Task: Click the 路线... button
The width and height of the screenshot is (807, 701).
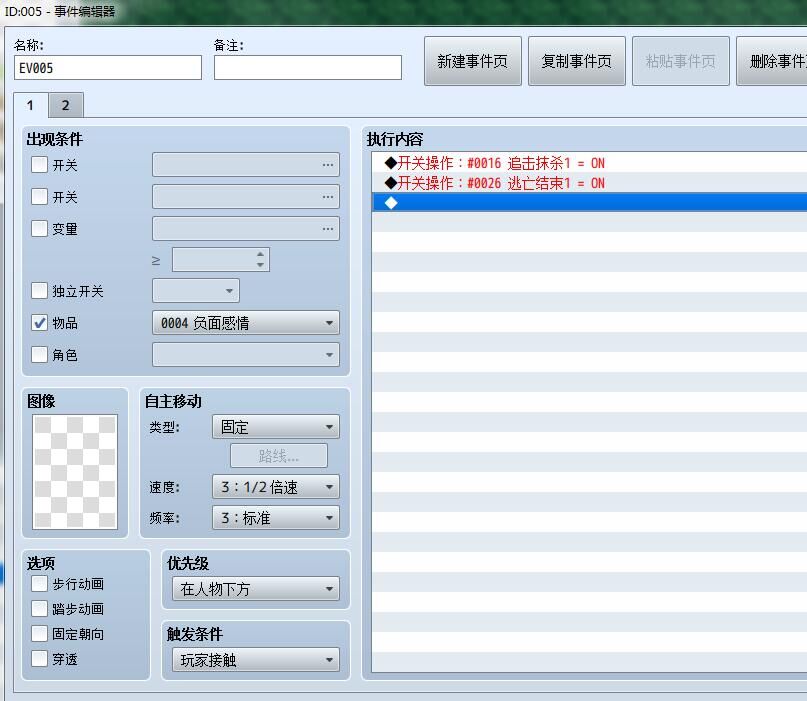Action: coord(278,455)
